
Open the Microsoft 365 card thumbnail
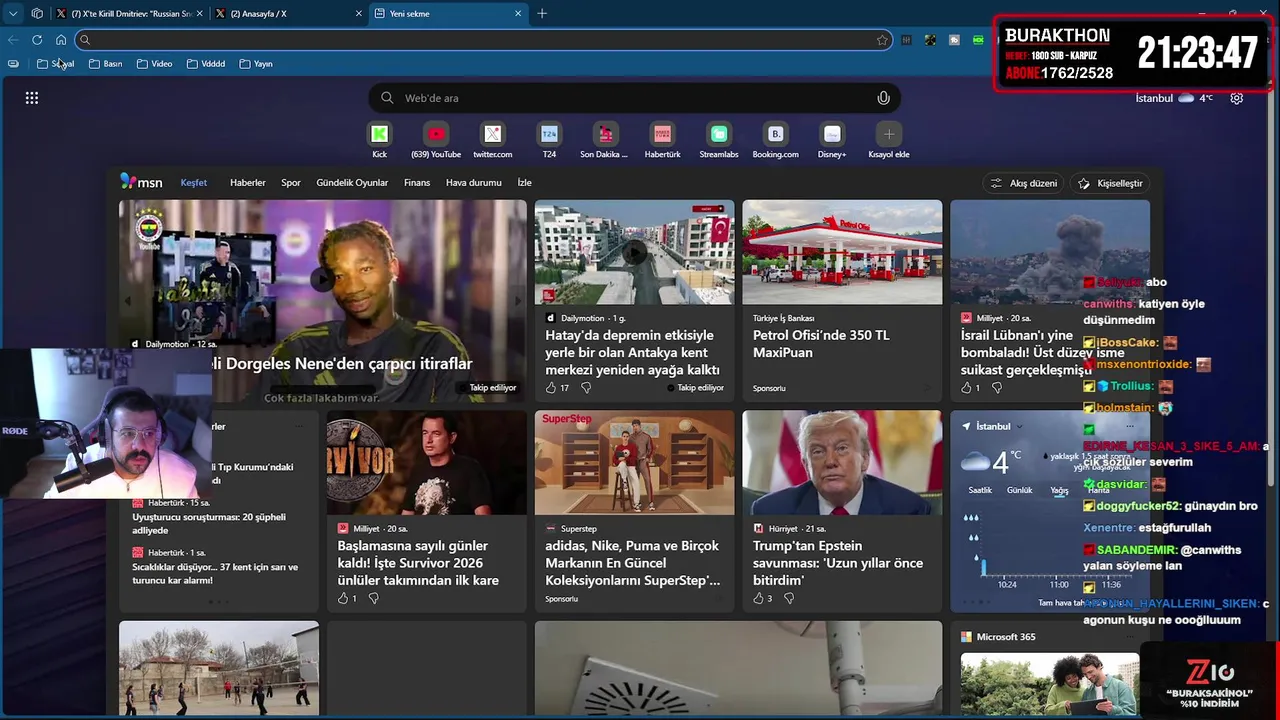[1050, 685]
